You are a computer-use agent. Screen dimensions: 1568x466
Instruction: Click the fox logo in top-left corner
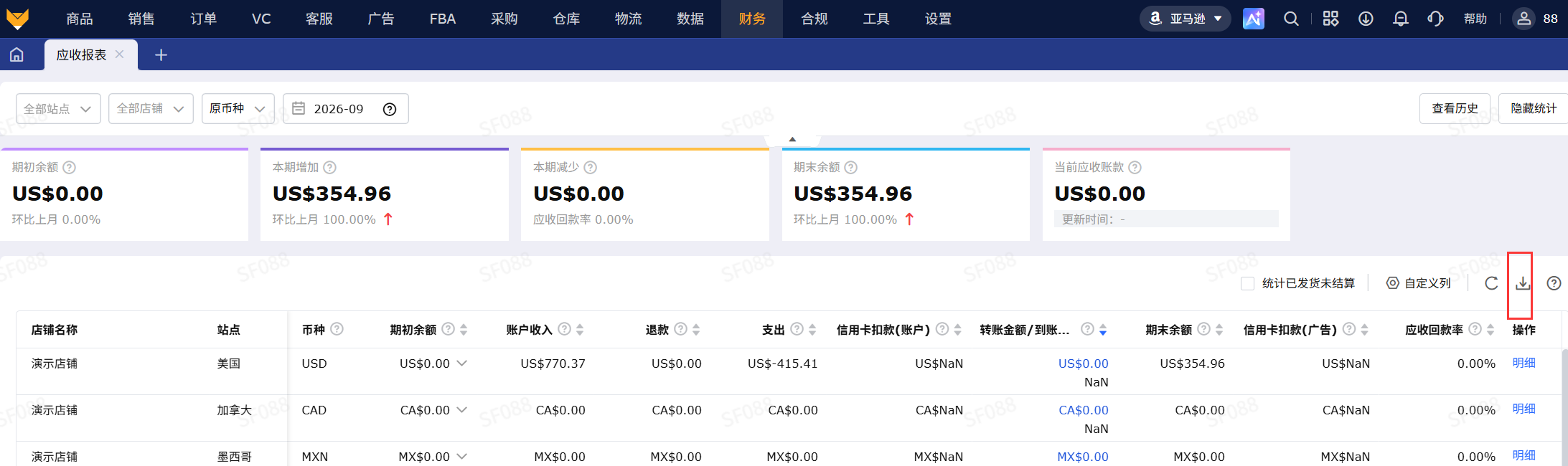17,19
